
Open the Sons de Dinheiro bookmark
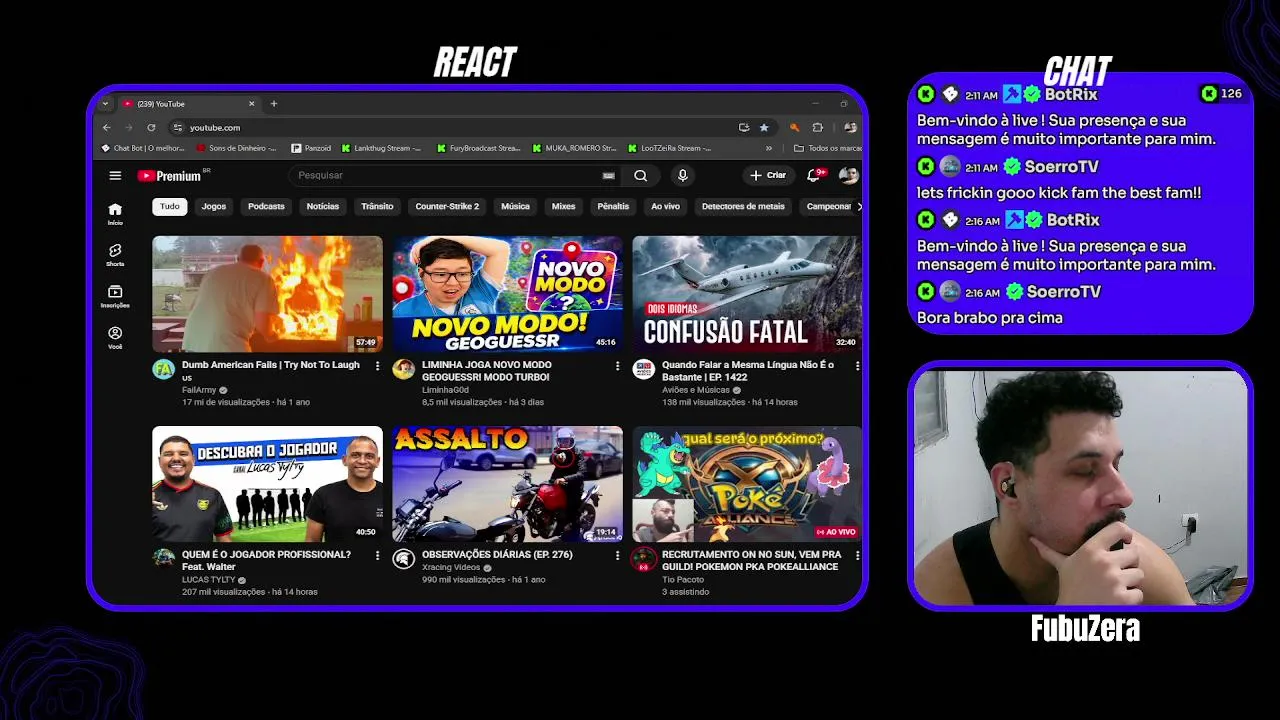pos(236,148)
